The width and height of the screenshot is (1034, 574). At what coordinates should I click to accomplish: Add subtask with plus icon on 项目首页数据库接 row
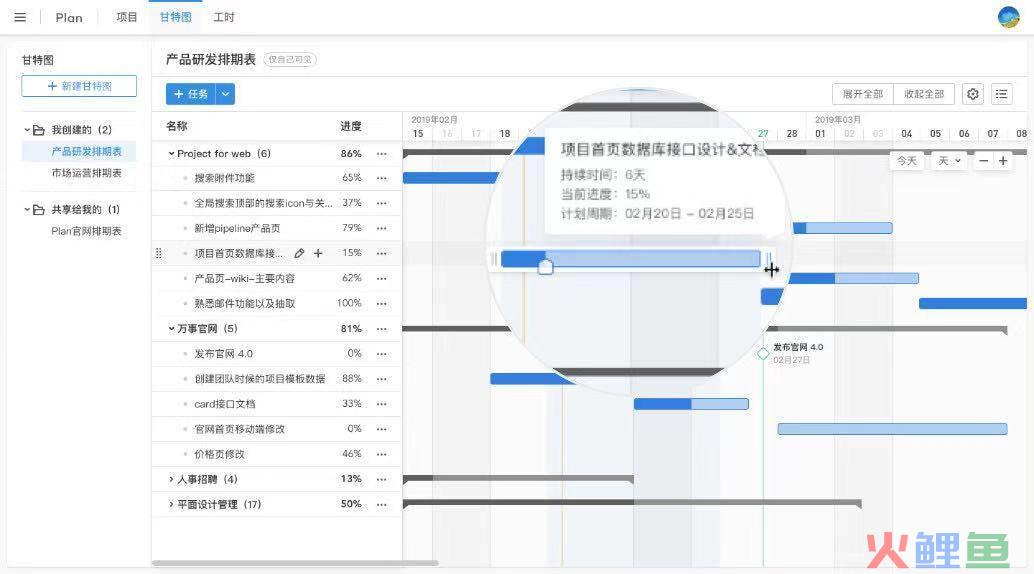[318, 253]
